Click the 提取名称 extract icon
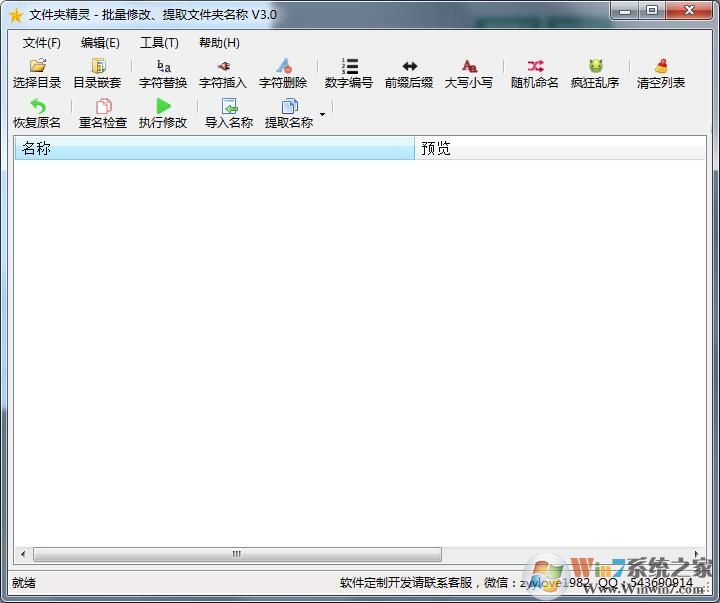The image size is (720, 603). coord(289,106)
